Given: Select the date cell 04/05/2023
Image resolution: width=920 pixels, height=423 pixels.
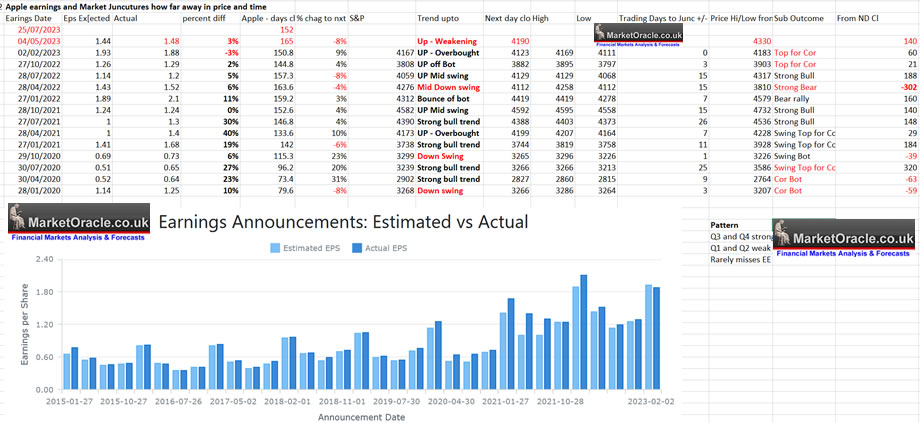Looking at the screenshot, I should [32, 42].
